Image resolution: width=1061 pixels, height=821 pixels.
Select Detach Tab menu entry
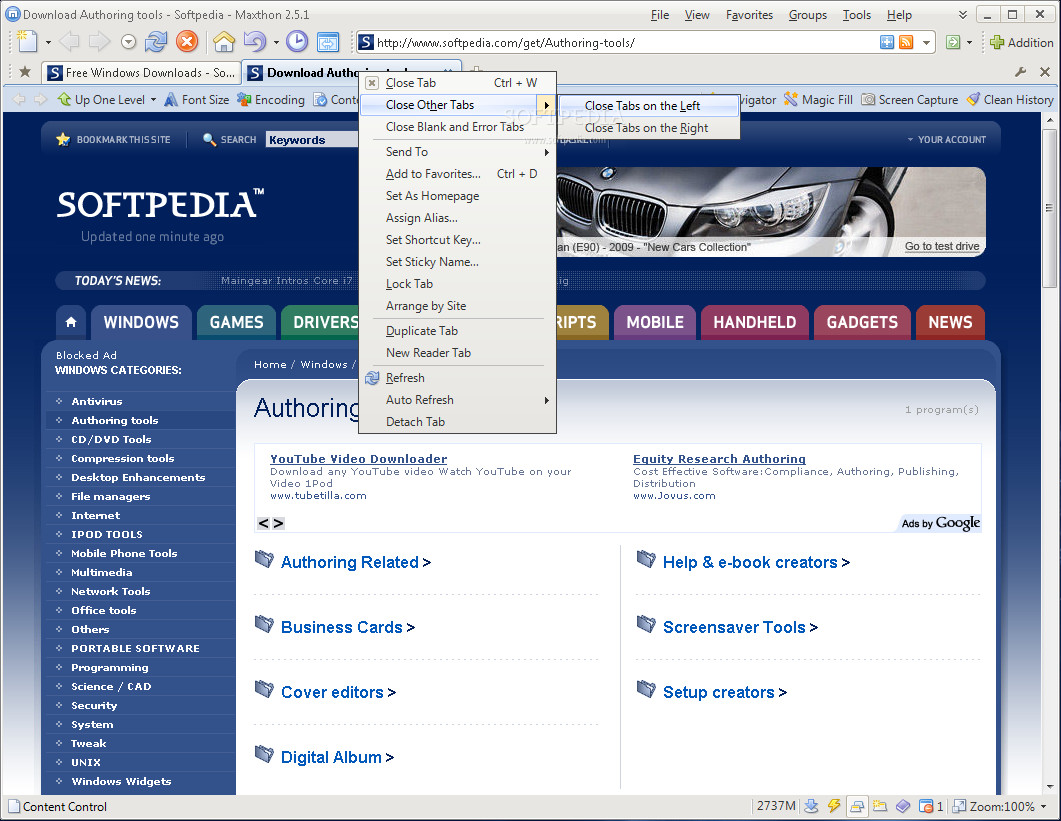click(x=457, y=422)
